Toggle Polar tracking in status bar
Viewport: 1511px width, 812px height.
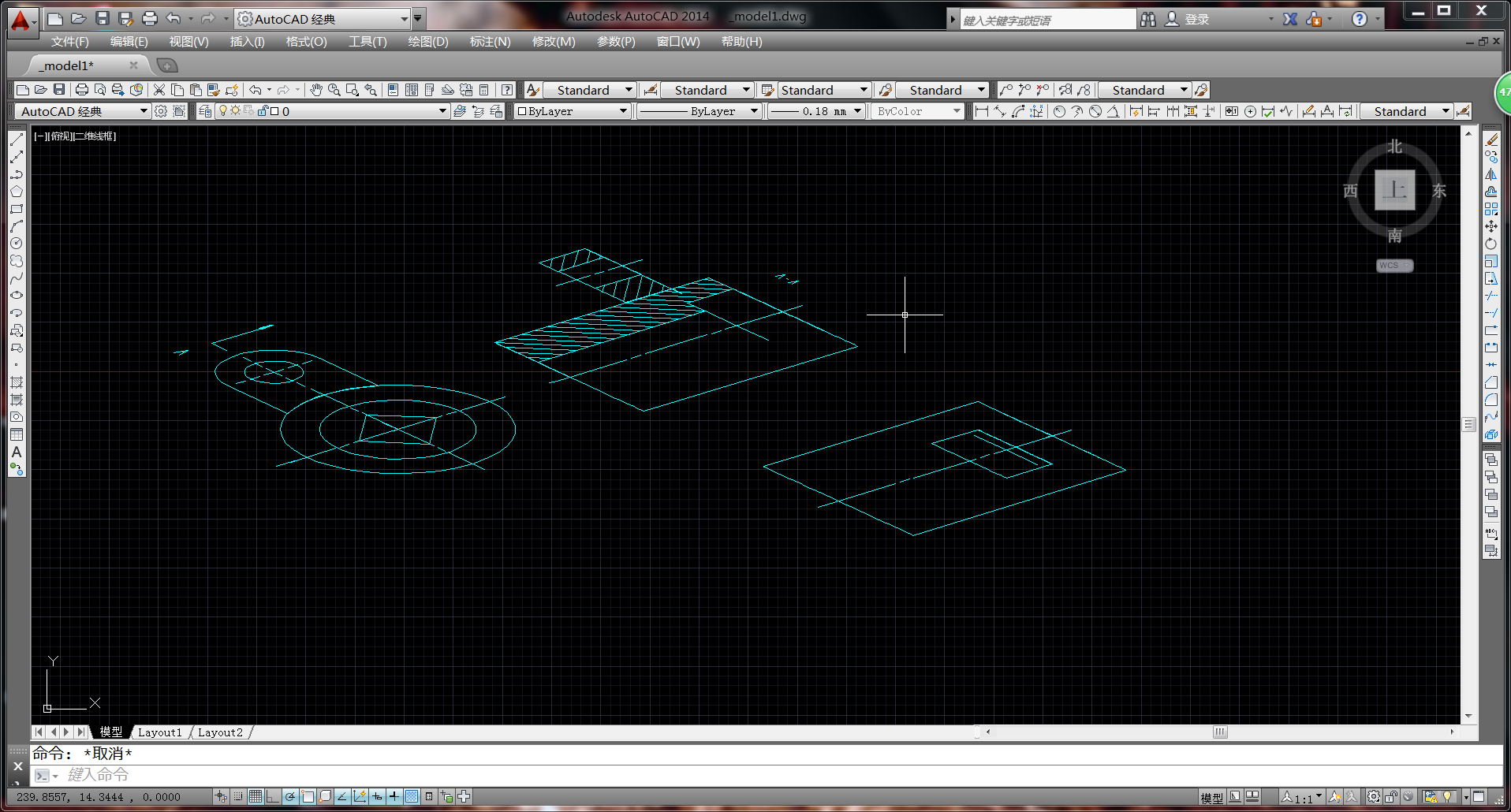tap(290, 796)
